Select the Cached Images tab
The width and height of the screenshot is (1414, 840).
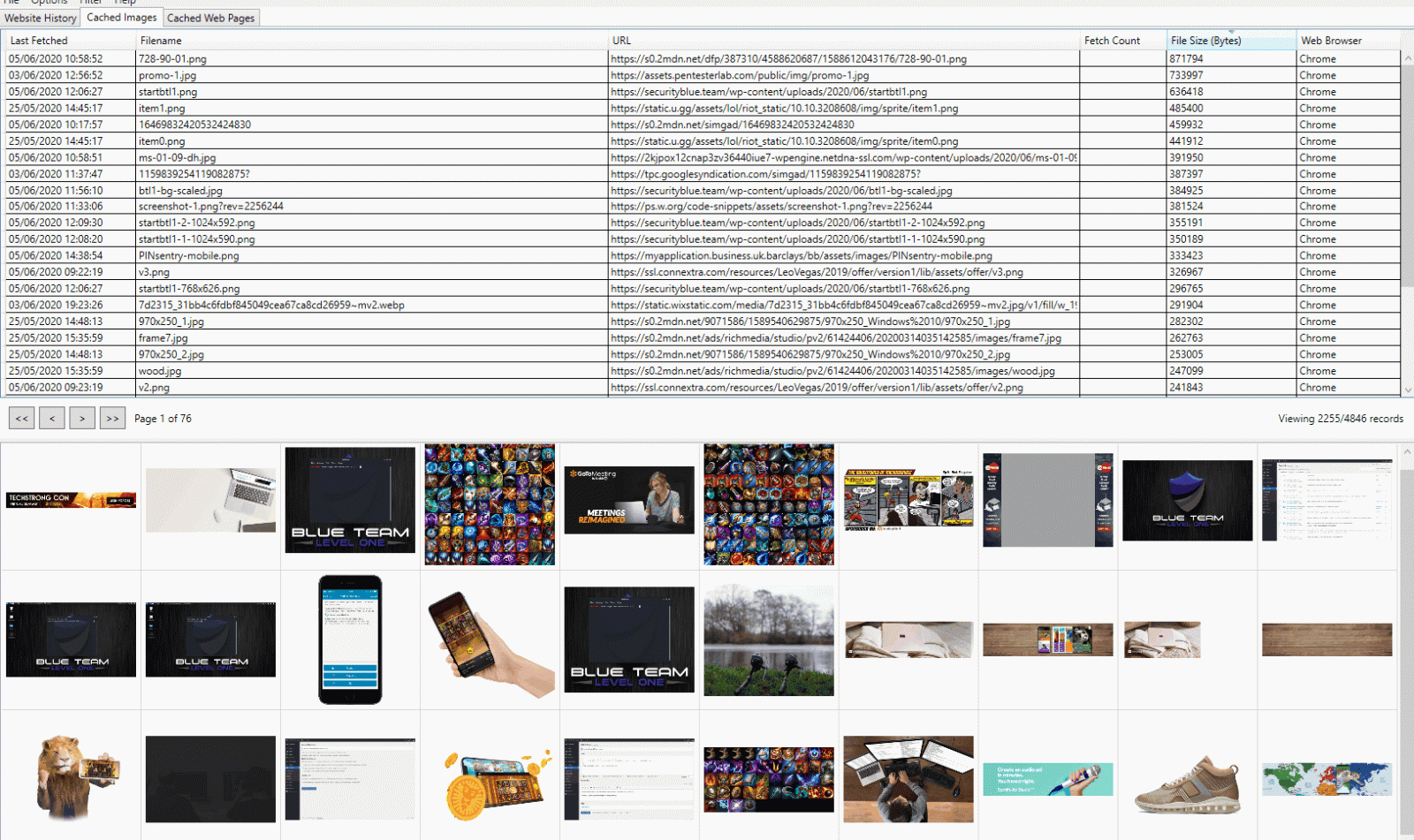click(x=122, y=17)
